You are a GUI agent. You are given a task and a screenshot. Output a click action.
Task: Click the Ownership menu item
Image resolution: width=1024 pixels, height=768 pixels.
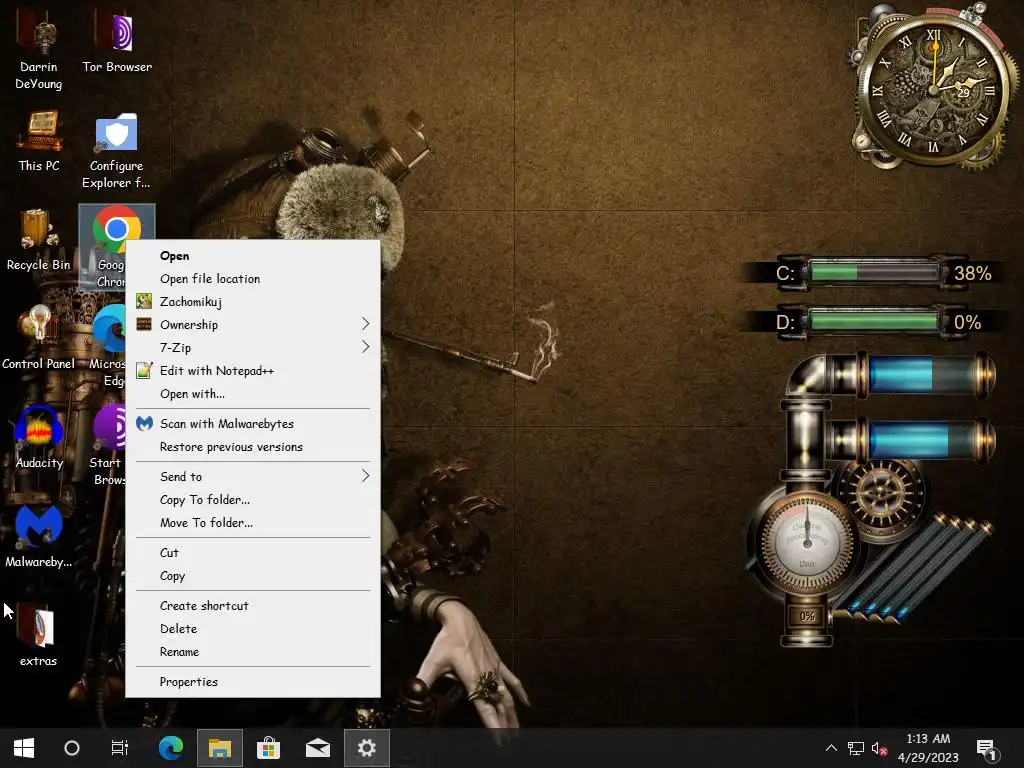253,325
